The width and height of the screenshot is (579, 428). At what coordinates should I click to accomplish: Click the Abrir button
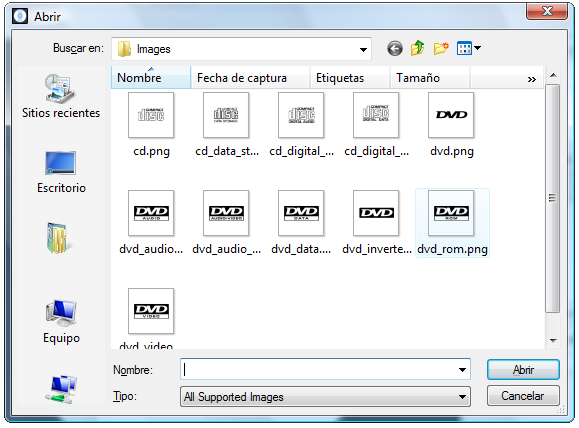(523, 370)
